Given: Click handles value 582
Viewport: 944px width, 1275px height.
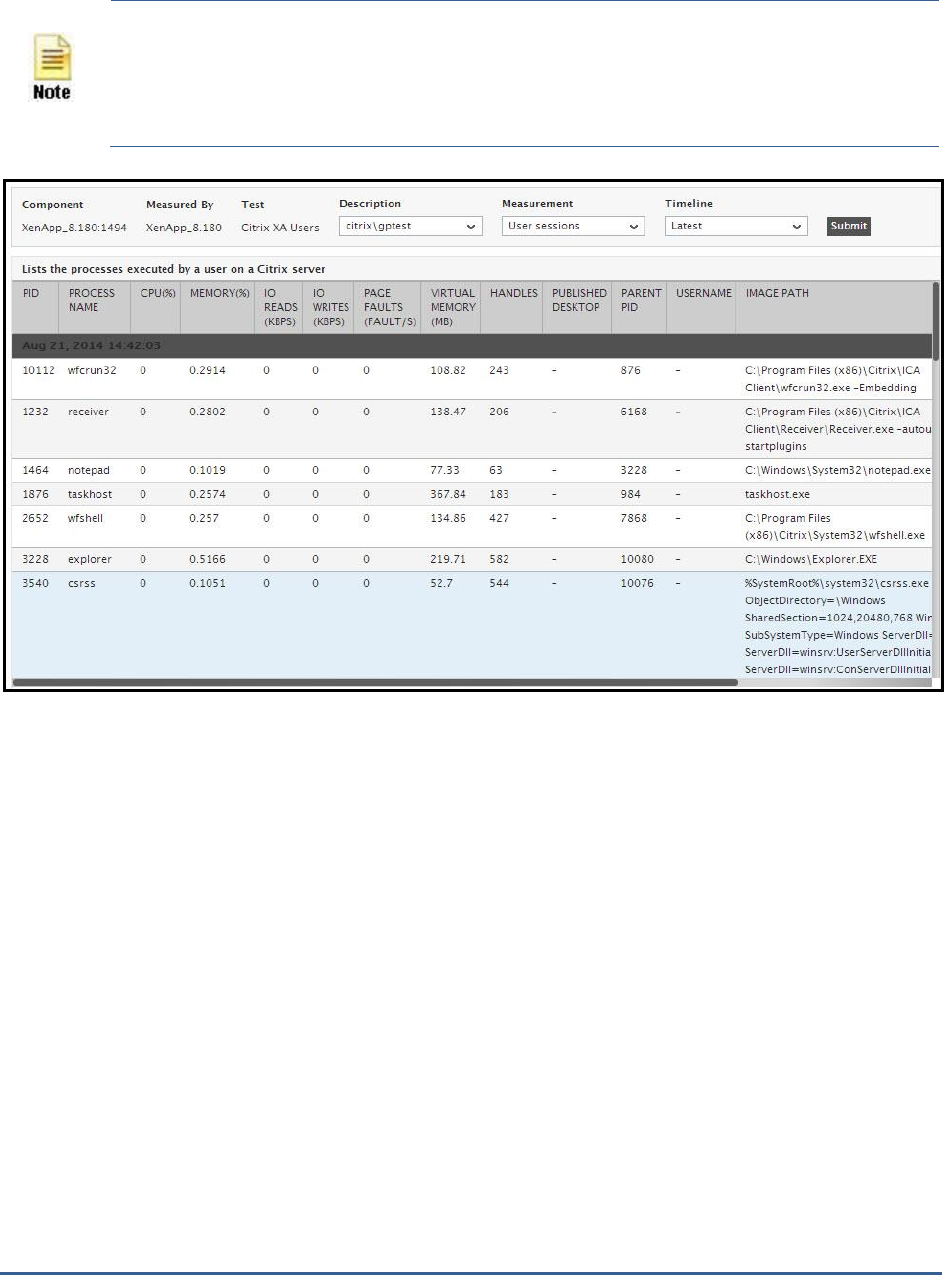Looking at the screenshot, I should [x=499, y=559].
